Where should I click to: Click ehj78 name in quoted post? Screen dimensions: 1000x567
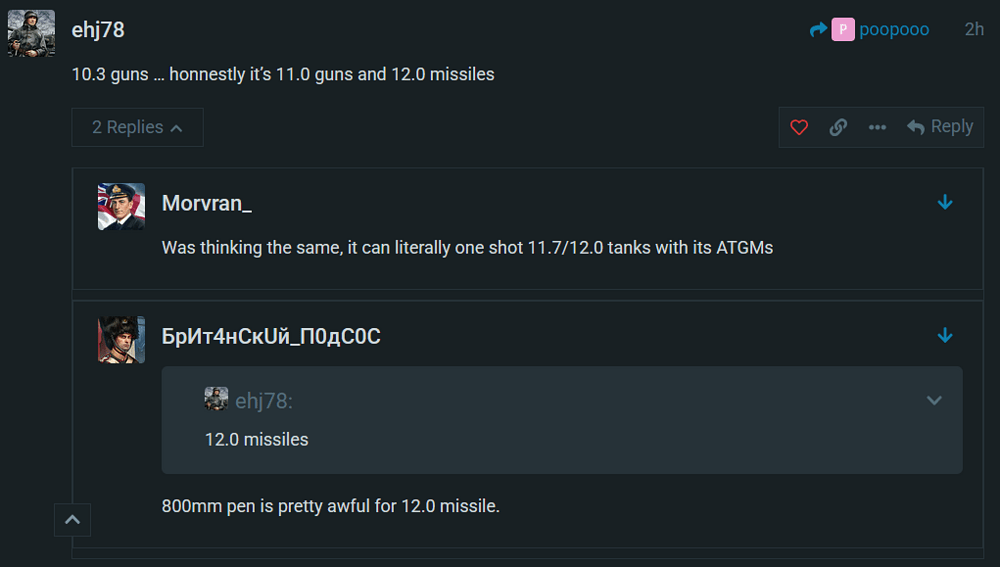[263, 401]
